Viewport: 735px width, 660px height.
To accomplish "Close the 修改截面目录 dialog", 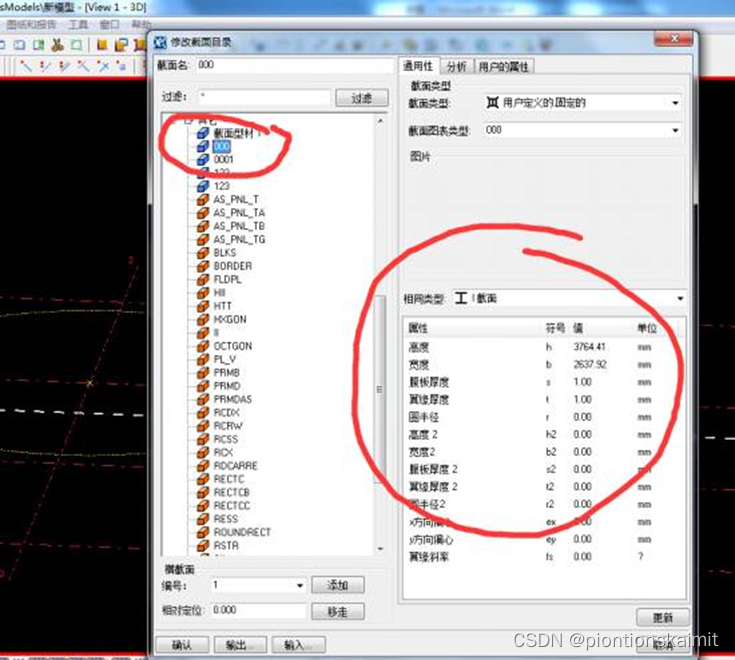I will coord(674,38).
